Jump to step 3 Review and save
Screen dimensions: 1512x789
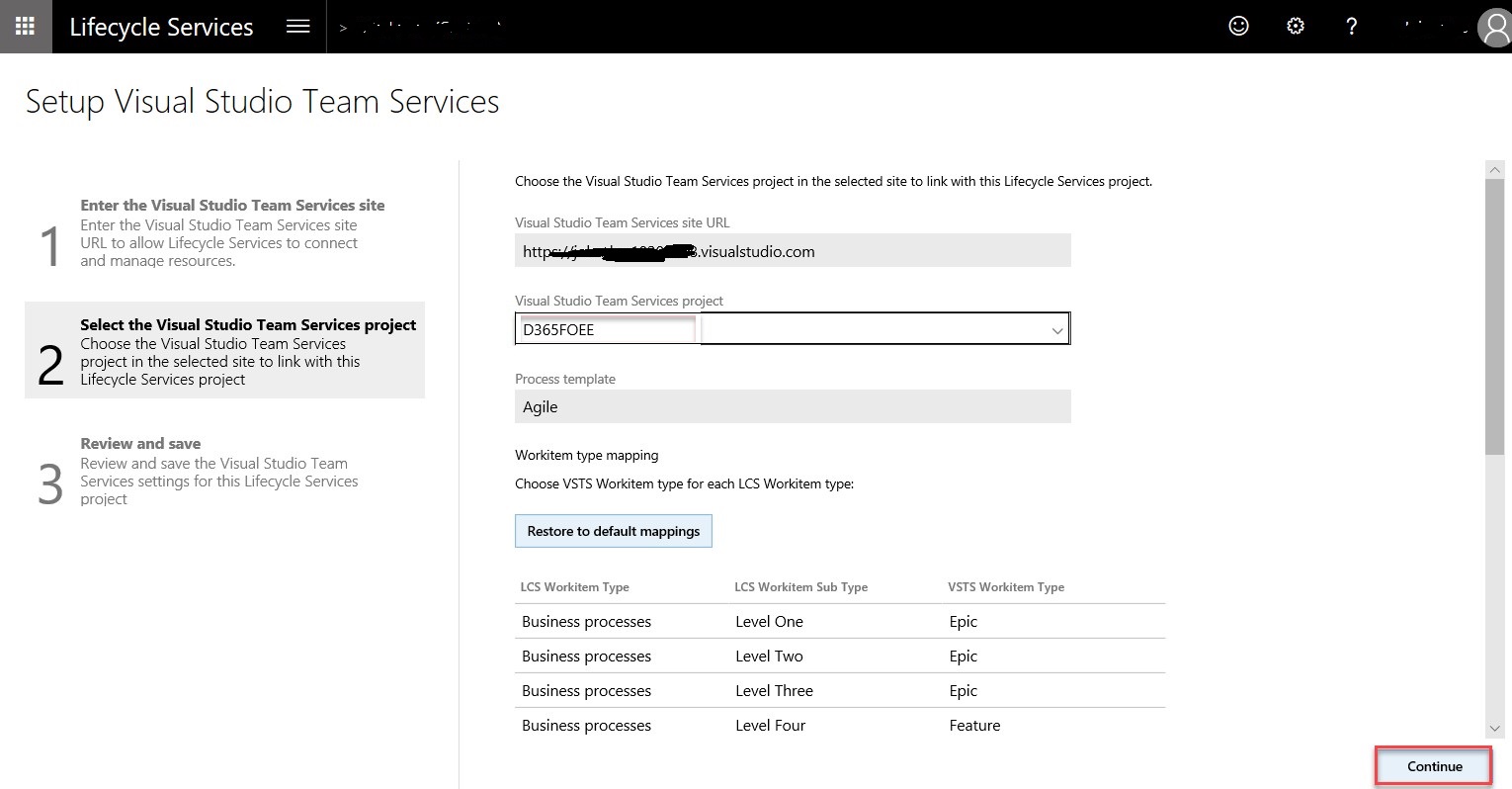tap(224, 471)
